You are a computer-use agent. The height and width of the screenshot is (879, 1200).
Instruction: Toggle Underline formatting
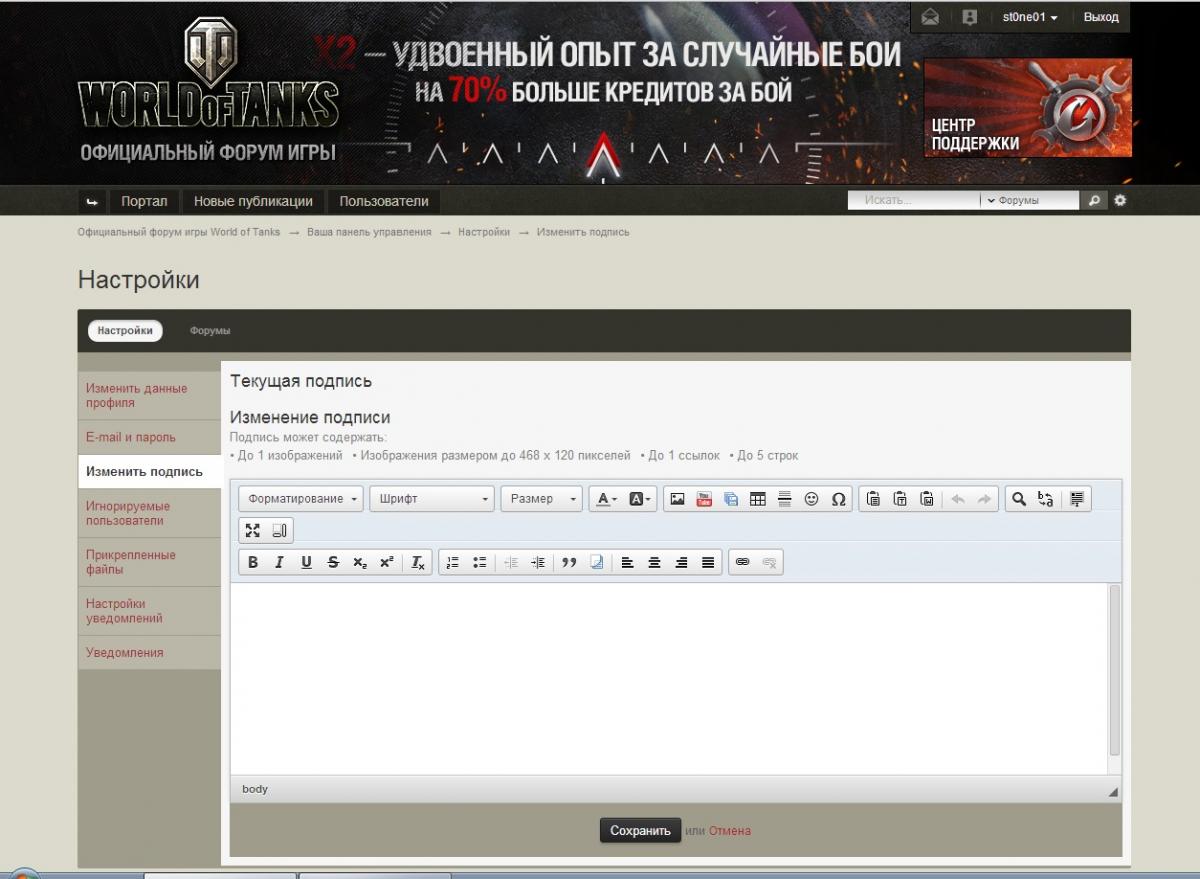(x=306, y=562)
